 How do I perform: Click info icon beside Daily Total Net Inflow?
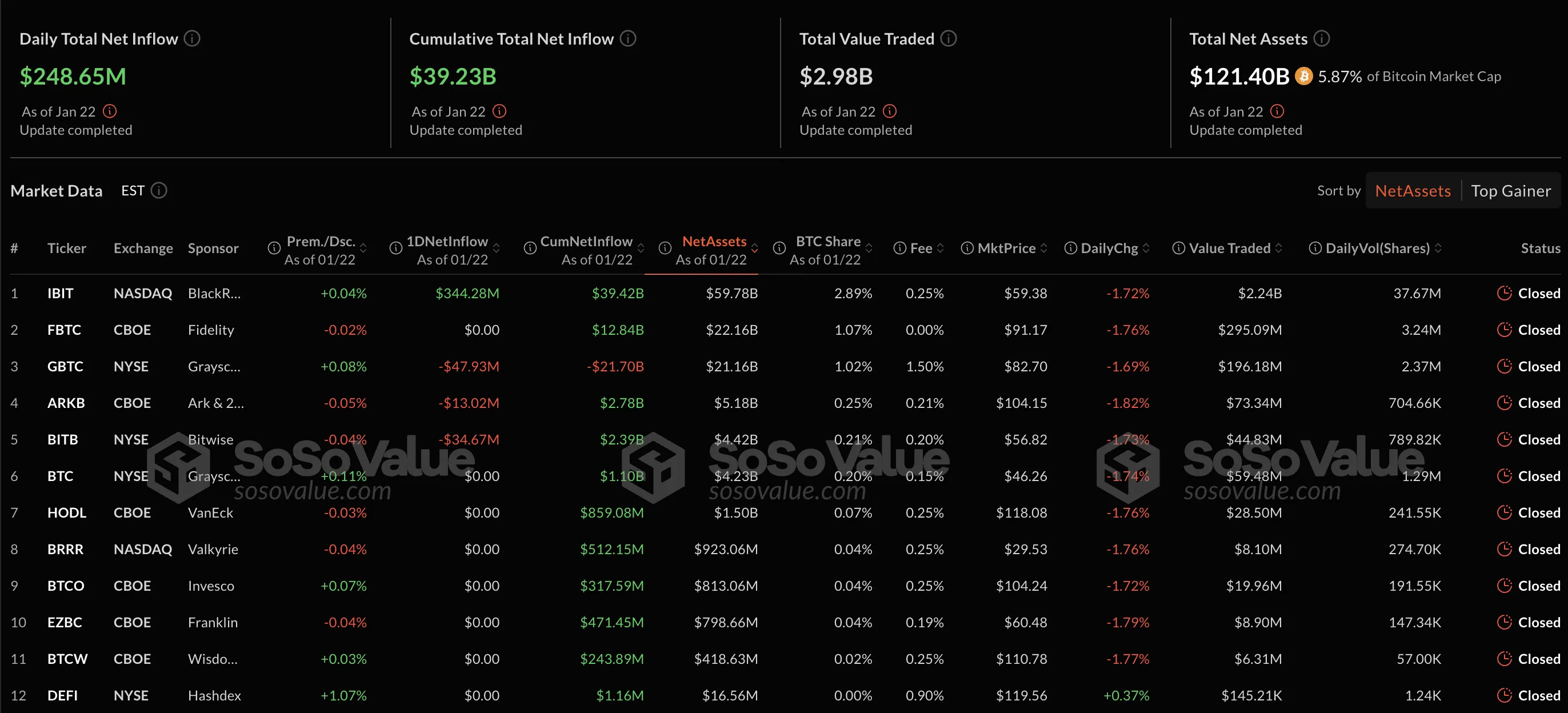click(x=193, y=38)
